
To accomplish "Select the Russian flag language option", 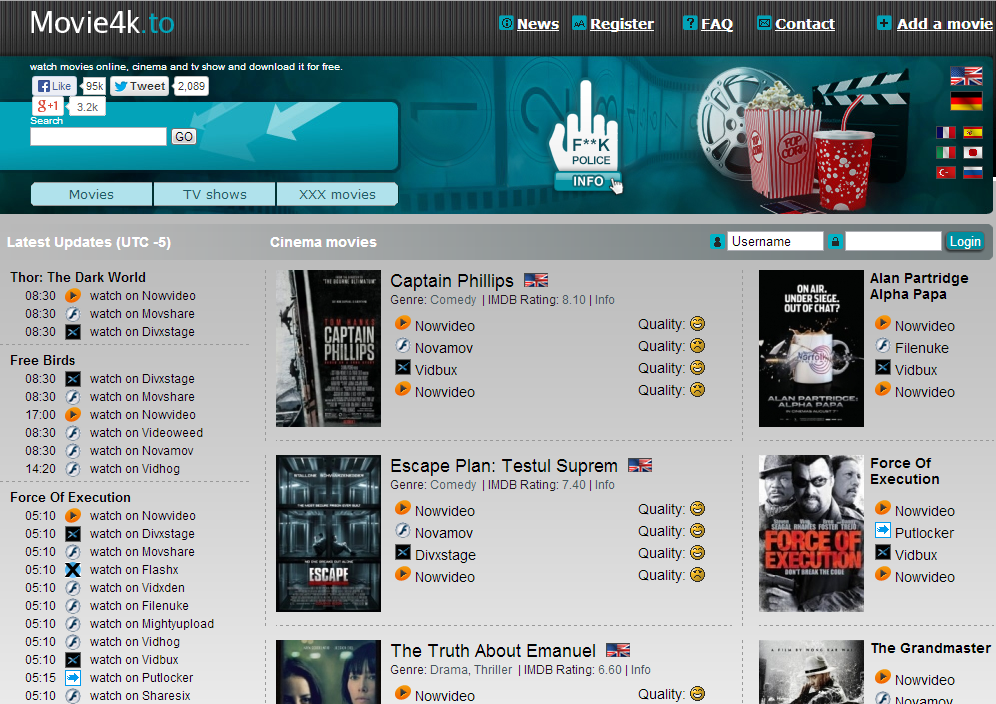I will click(972, 172).
